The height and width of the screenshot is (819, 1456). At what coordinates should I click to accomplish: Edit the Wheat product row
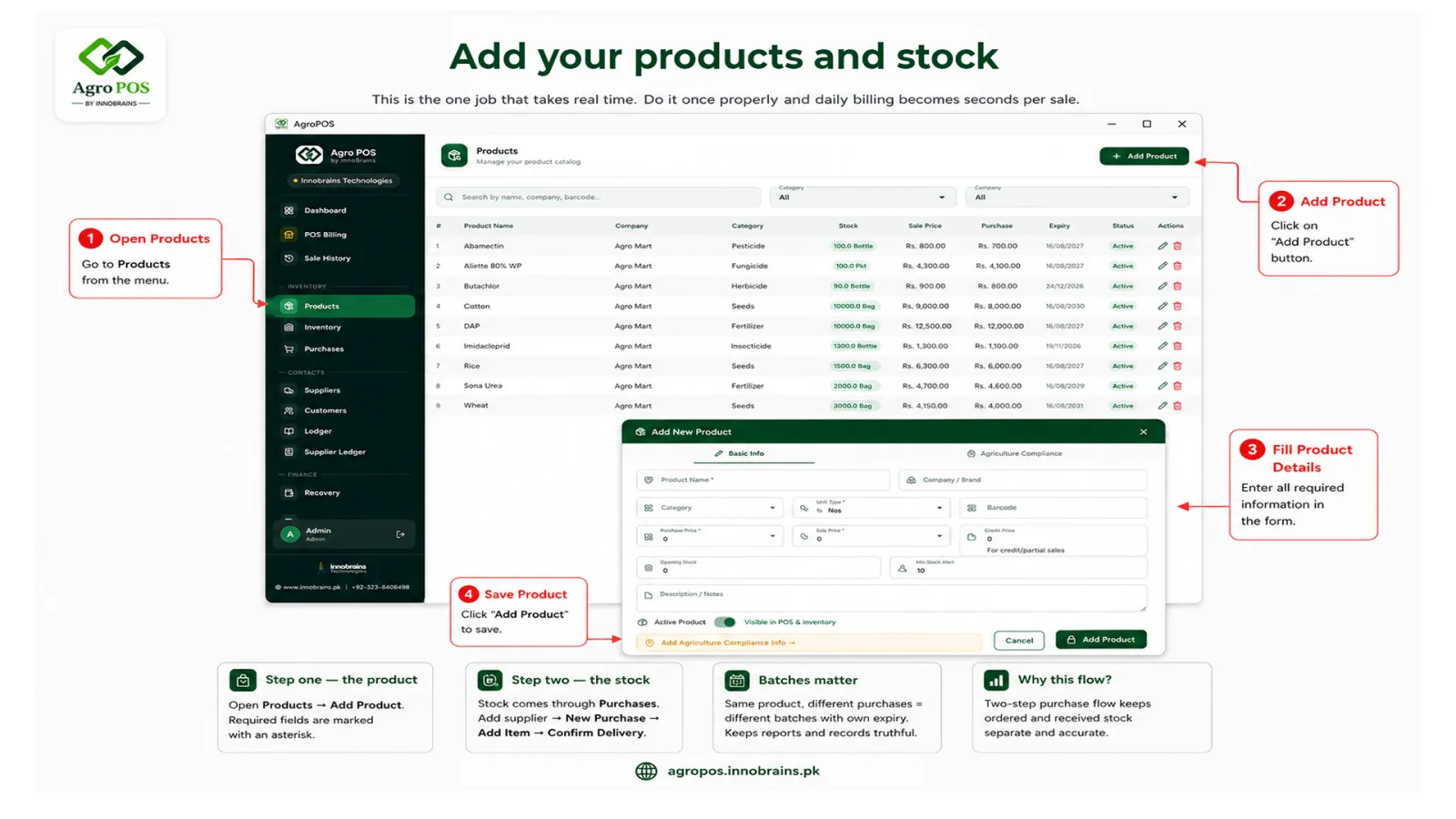pyautogui.click(x=1162, y=406)
